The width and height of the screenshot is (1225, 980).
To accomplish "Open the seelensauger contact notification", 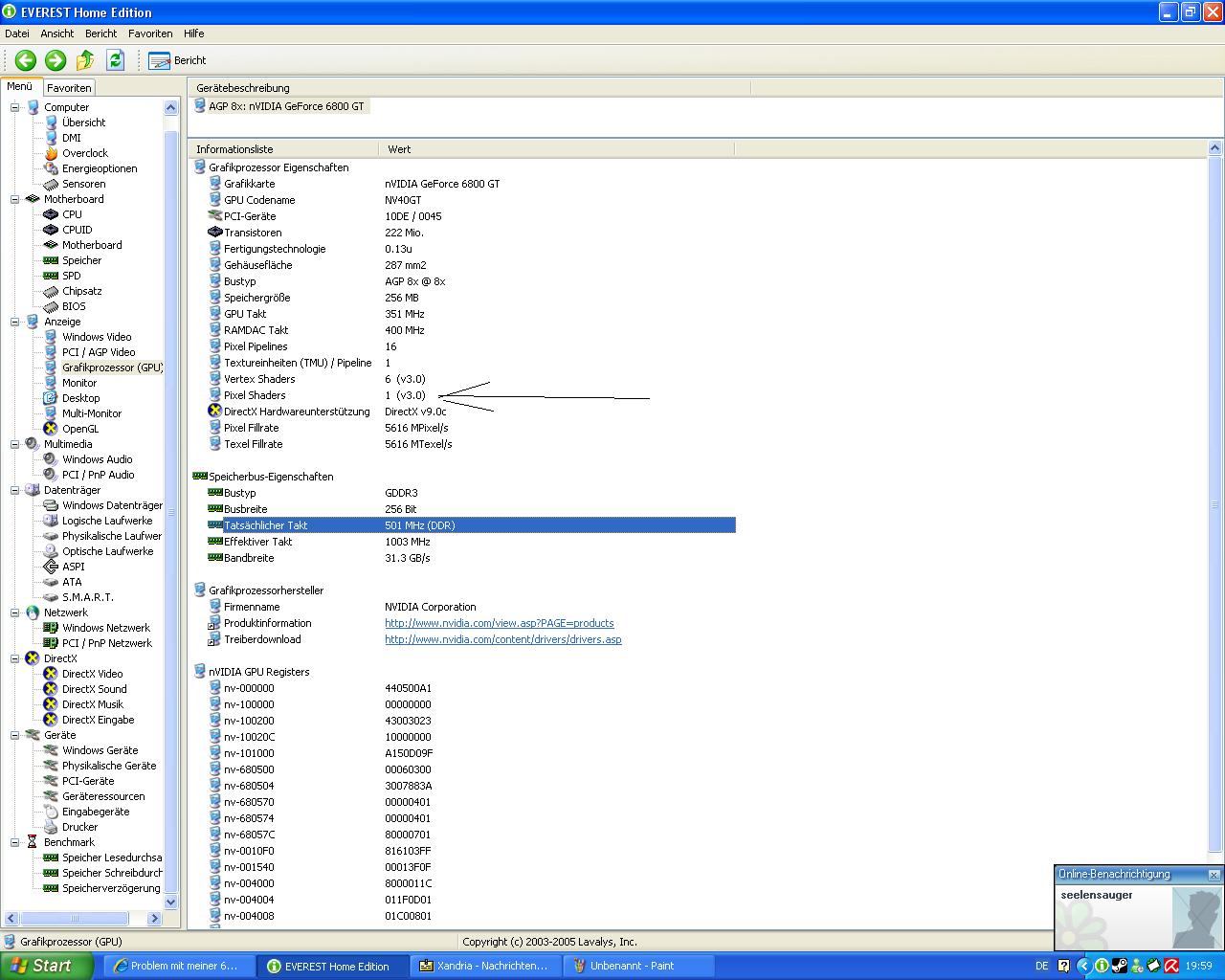I will [1097, 895].
